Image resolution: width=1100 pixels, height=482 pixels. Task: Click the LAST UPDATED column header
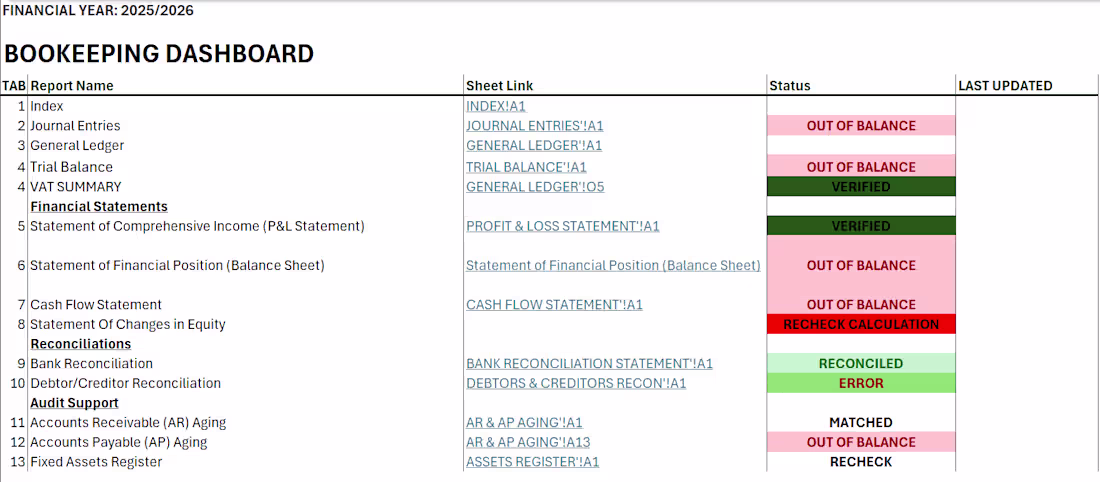1005,86
